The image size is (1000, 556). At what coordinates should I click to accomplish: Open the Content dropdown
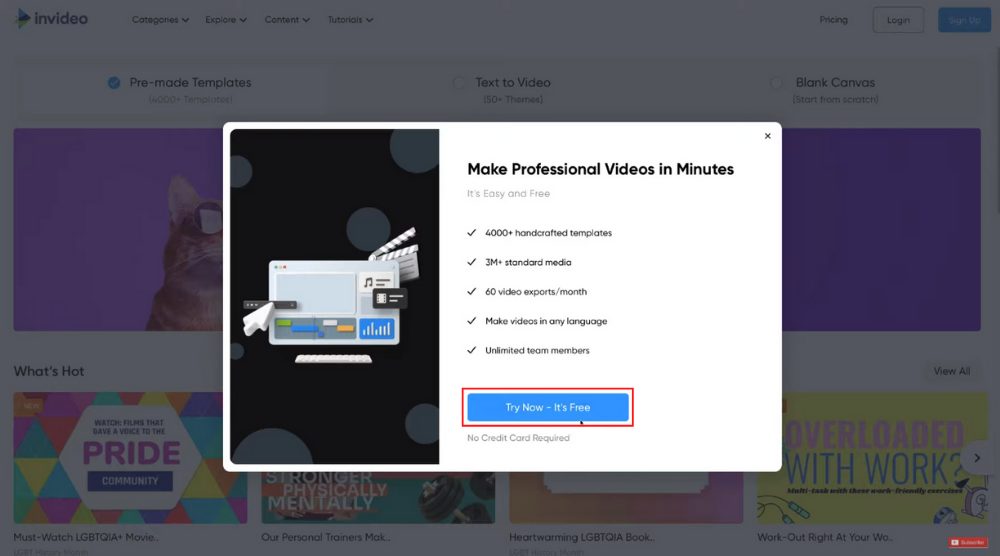tap(287, 20)
